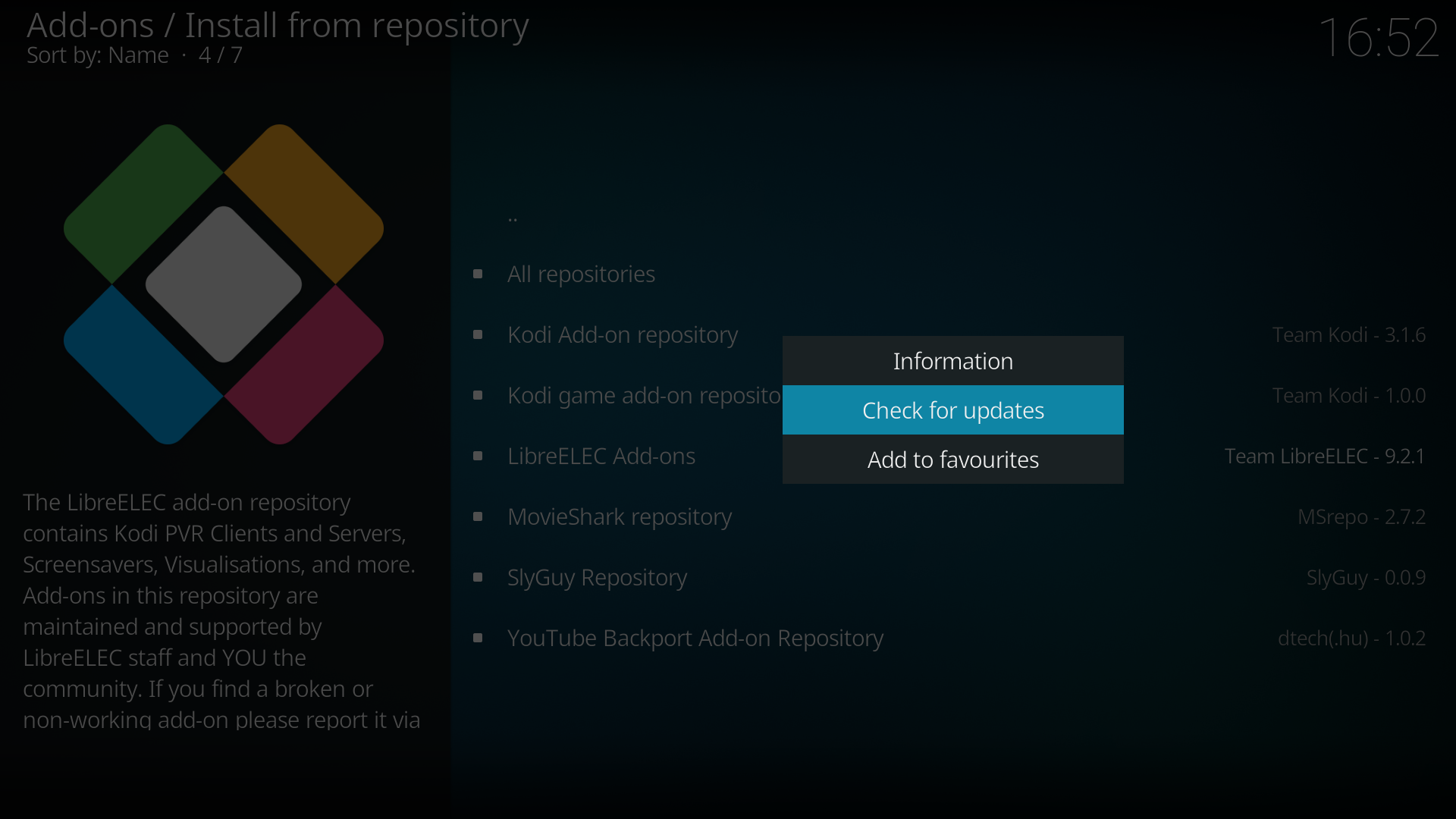Click bullet icon beside MovieShark repository
The image size is (1456, 819).
pyautogui.click(x=478, y=516)
